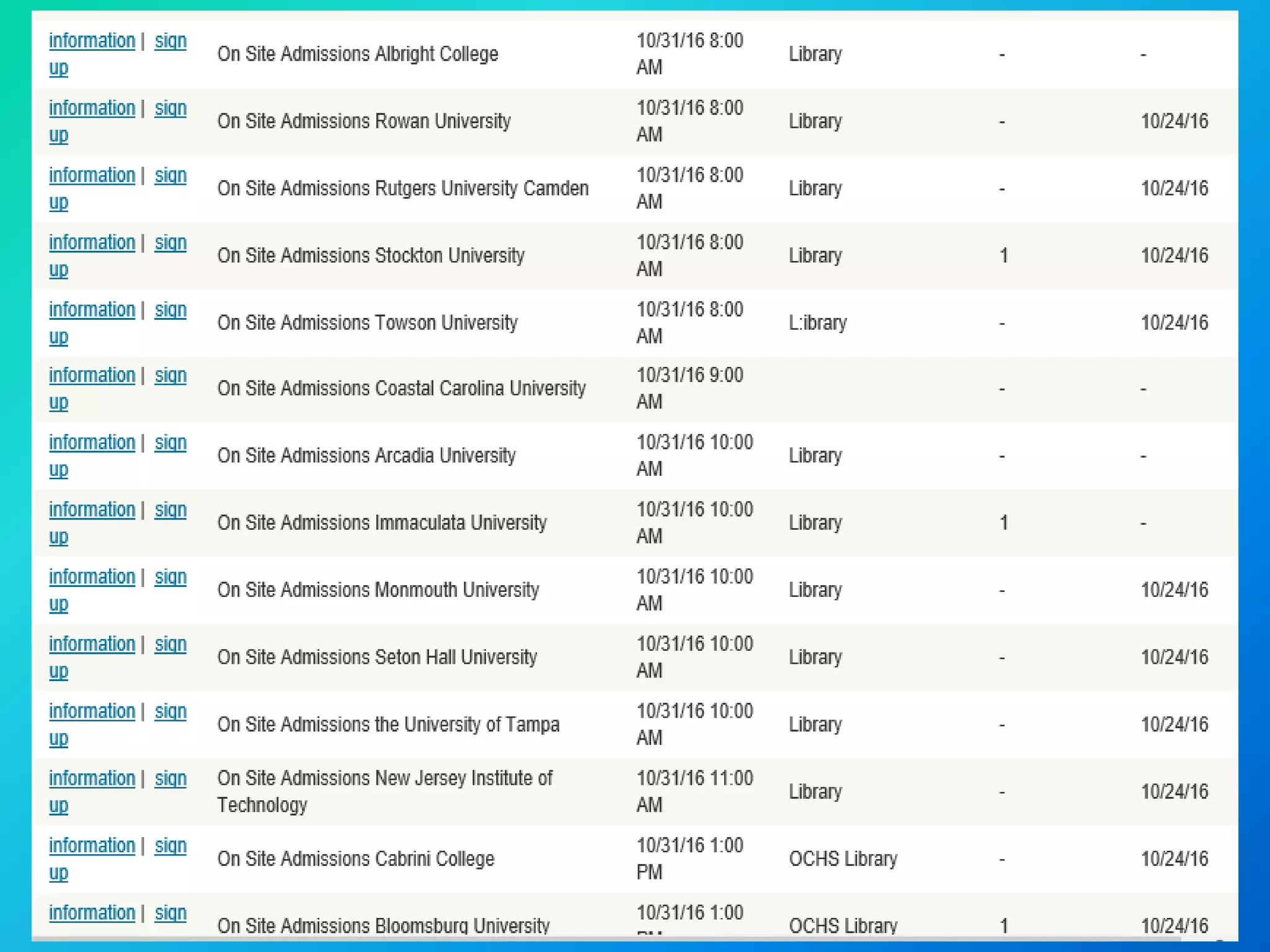Open information for New Jersey Institute
The image size is (1270, 952).
(x=92, y=778)
